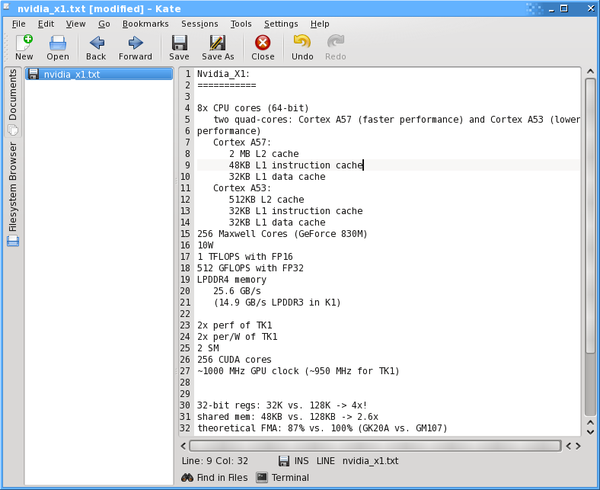Click the window menu icon in title bar
Screen dimensions: 600x490
tap(7, 7)
